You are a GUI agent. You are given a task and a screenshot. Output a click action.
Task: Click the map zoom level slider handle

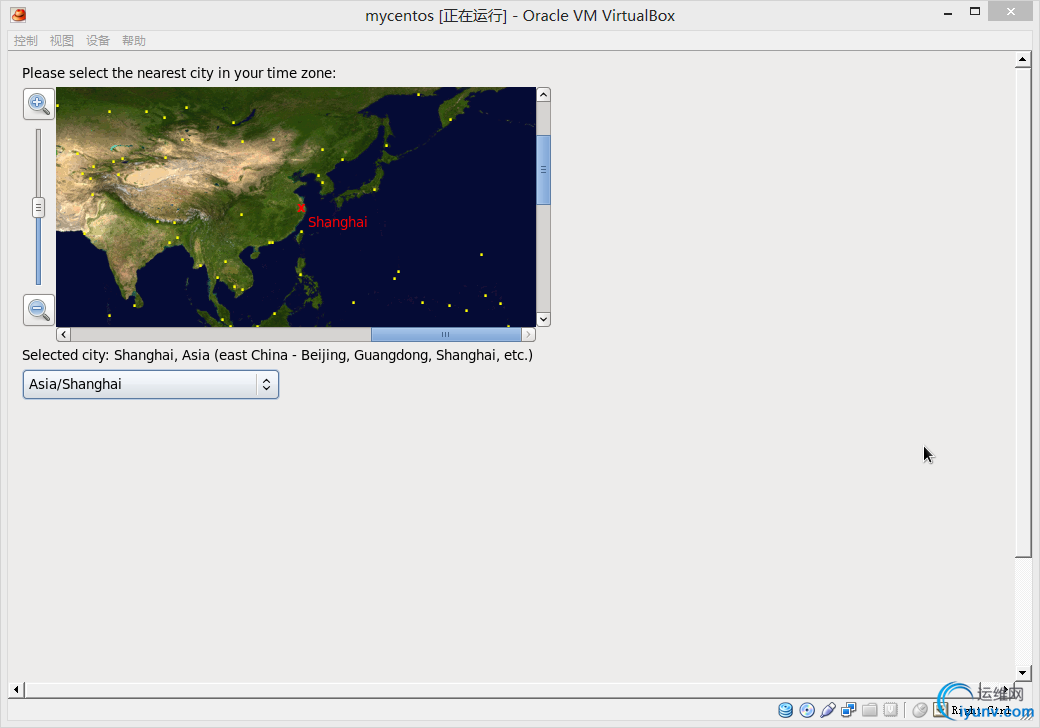pyautogui.click(x=38, y=208)
